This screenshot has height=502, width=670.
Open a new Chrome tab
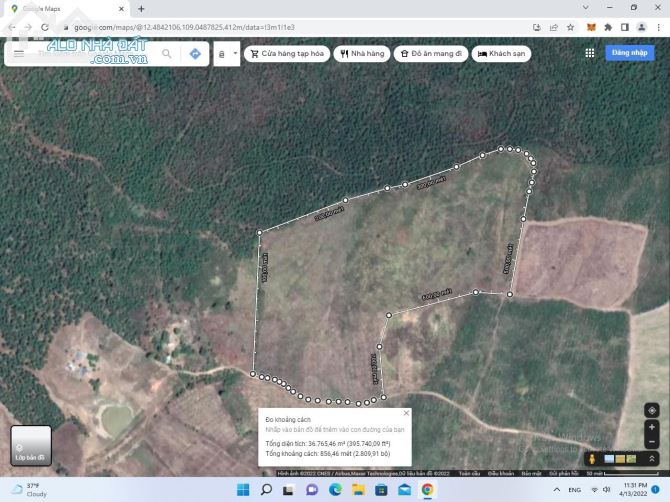click(141, 8)
